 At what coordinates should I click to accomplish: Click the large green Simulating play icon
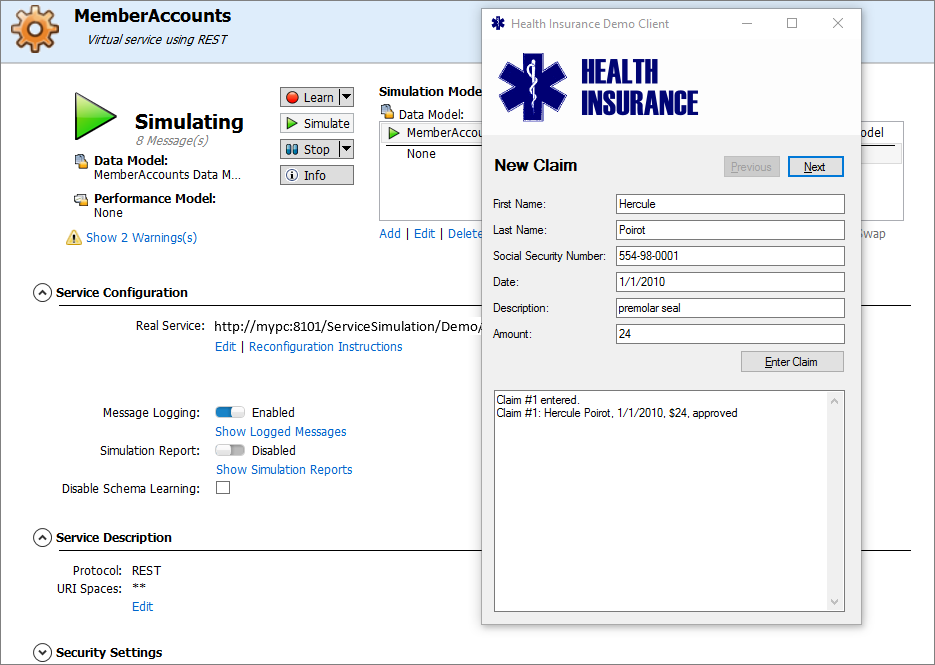(95, 117)
